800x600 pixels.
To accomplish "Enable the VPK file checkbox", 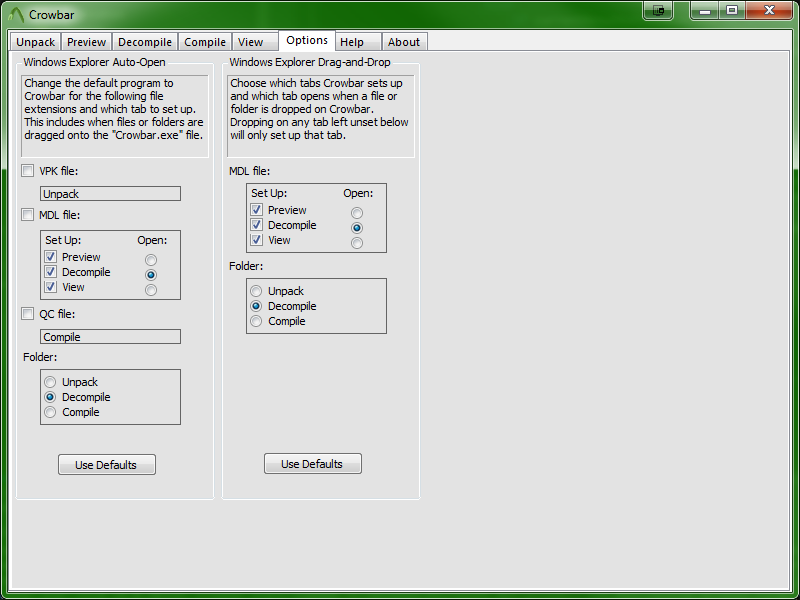I will tap(28, 170).
